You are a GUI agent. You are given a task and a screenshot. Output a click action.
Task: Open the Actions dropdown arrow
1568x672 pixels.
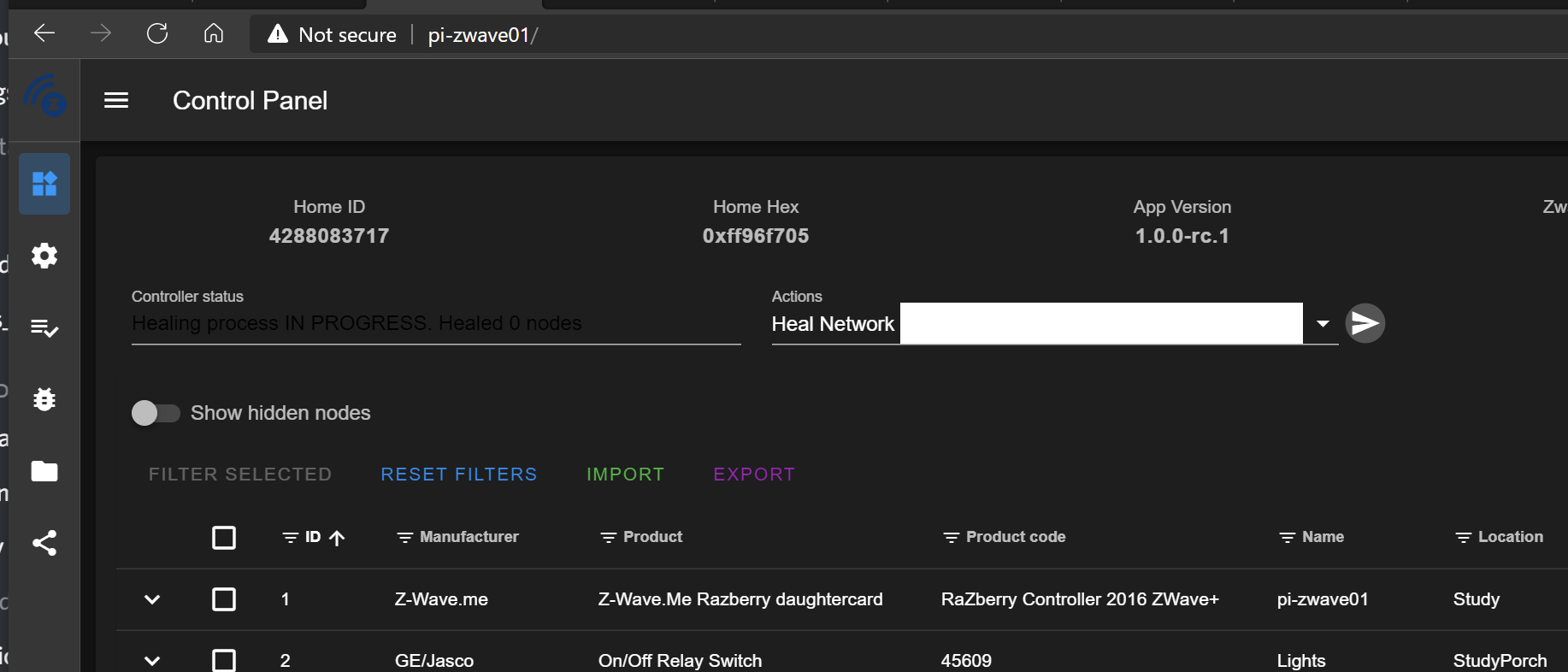point(1323,323)
